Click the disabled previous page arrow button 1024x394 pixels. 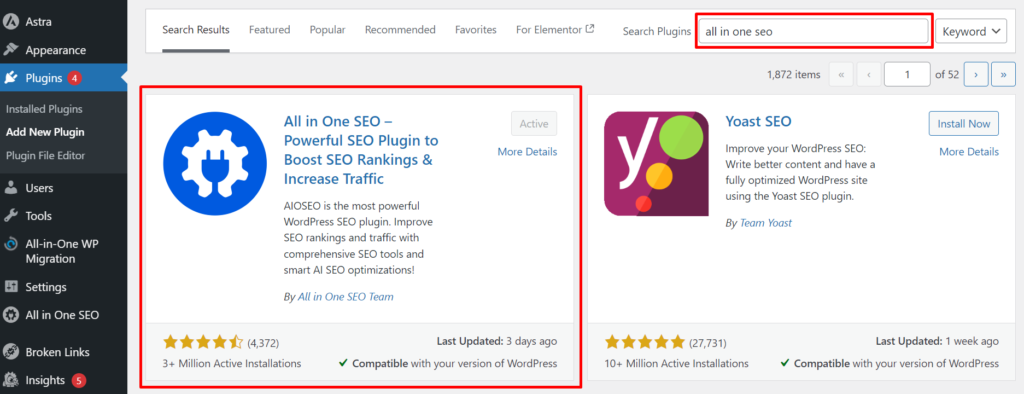[869, 74]
